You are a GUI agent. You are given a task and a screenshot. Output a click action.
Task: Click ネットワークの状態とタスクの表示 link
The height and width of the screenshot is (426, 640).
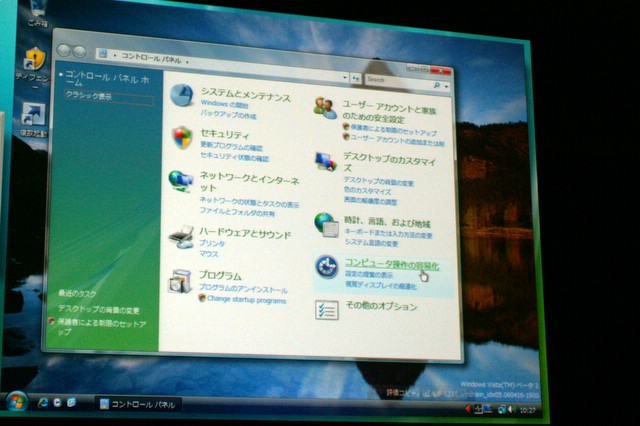(x=249, y=203)
